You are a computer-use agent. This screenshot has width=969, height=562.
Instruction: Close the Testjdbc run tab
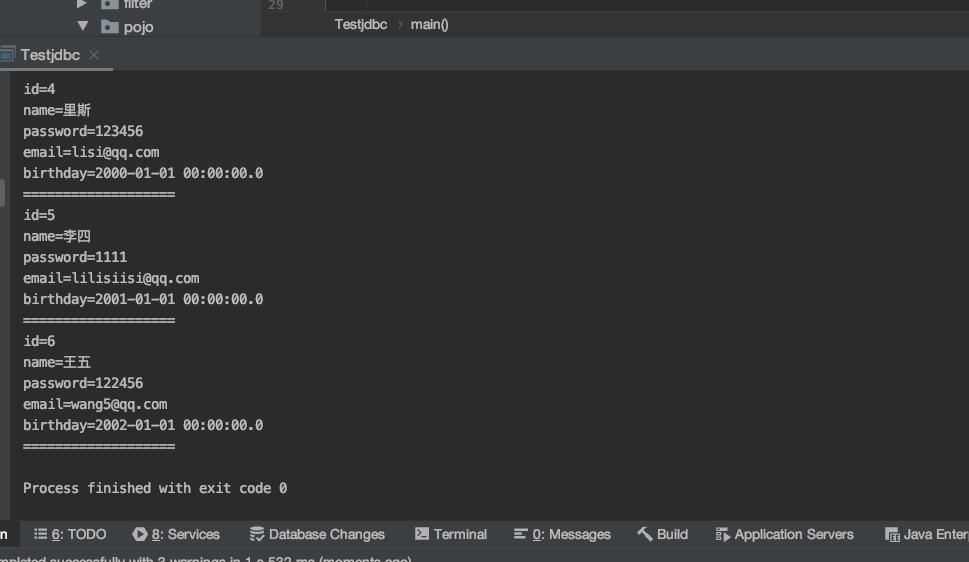click(x=94, y=55)
